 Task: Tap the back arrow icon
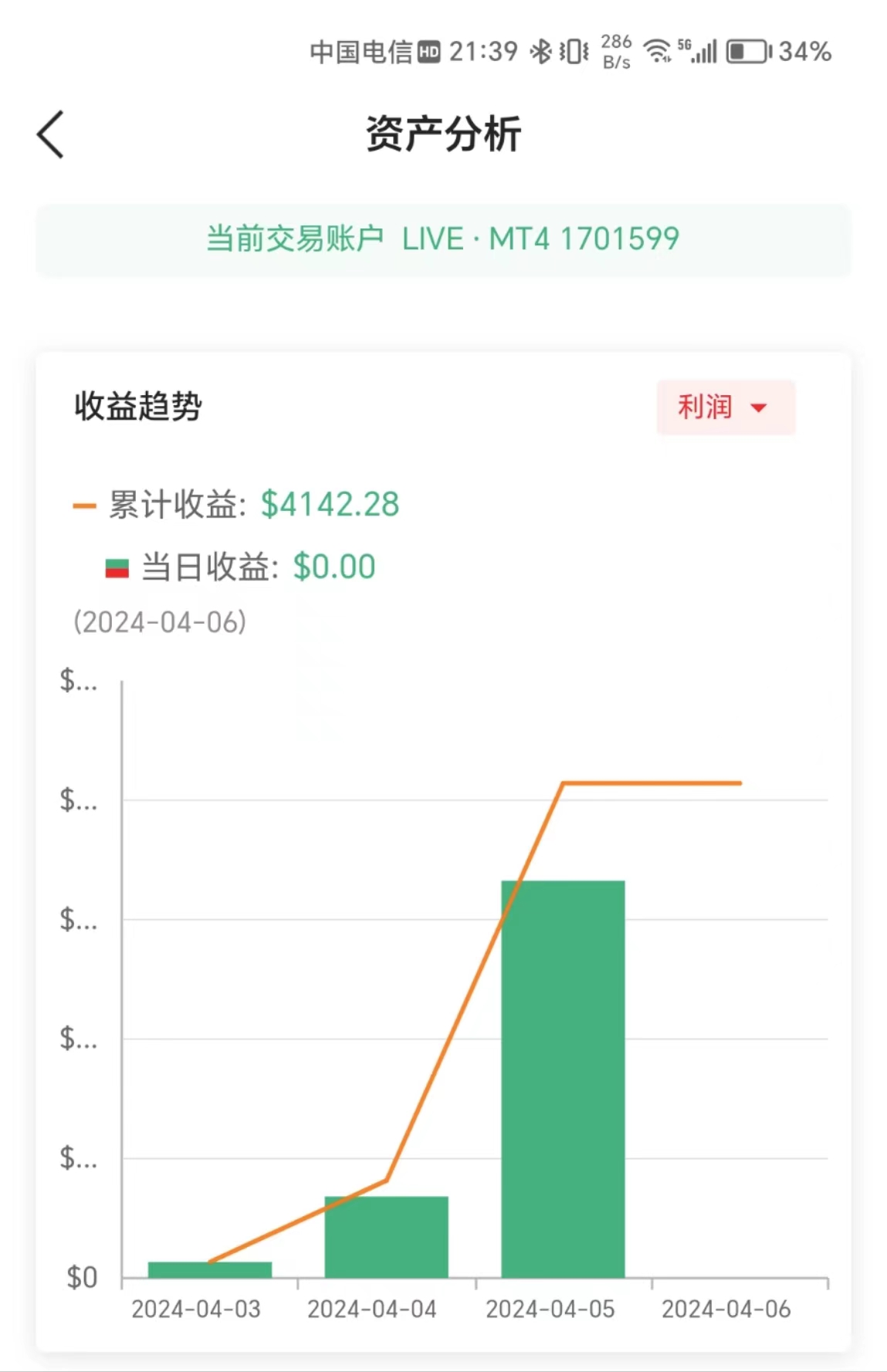51,135
